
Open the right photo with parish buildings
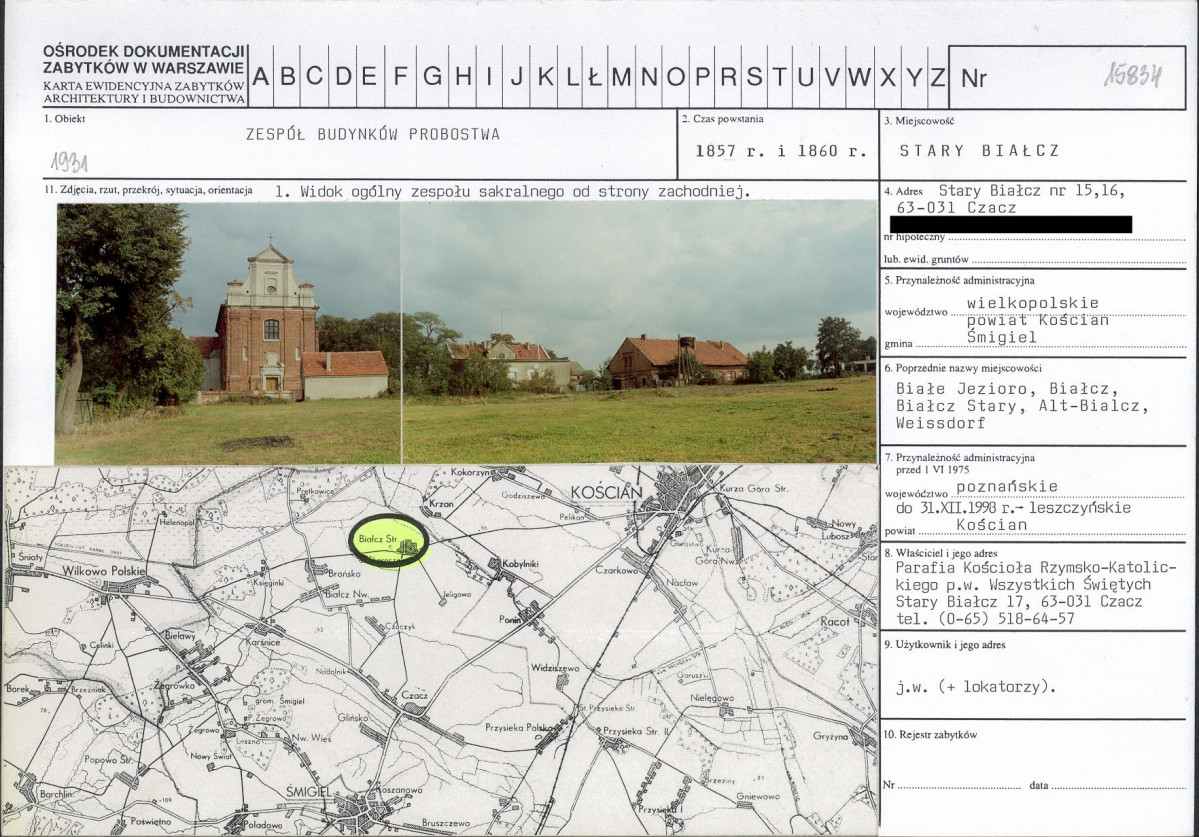639,332
